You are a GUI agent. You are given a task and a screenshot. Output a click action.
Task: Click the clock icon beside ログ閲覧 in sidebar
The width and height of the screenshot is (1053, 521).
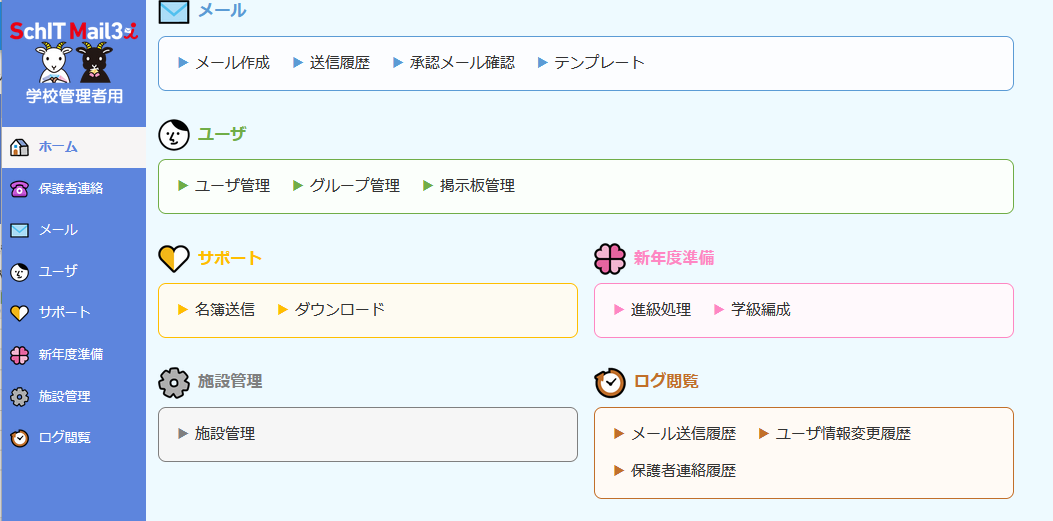tap(19, 438)
